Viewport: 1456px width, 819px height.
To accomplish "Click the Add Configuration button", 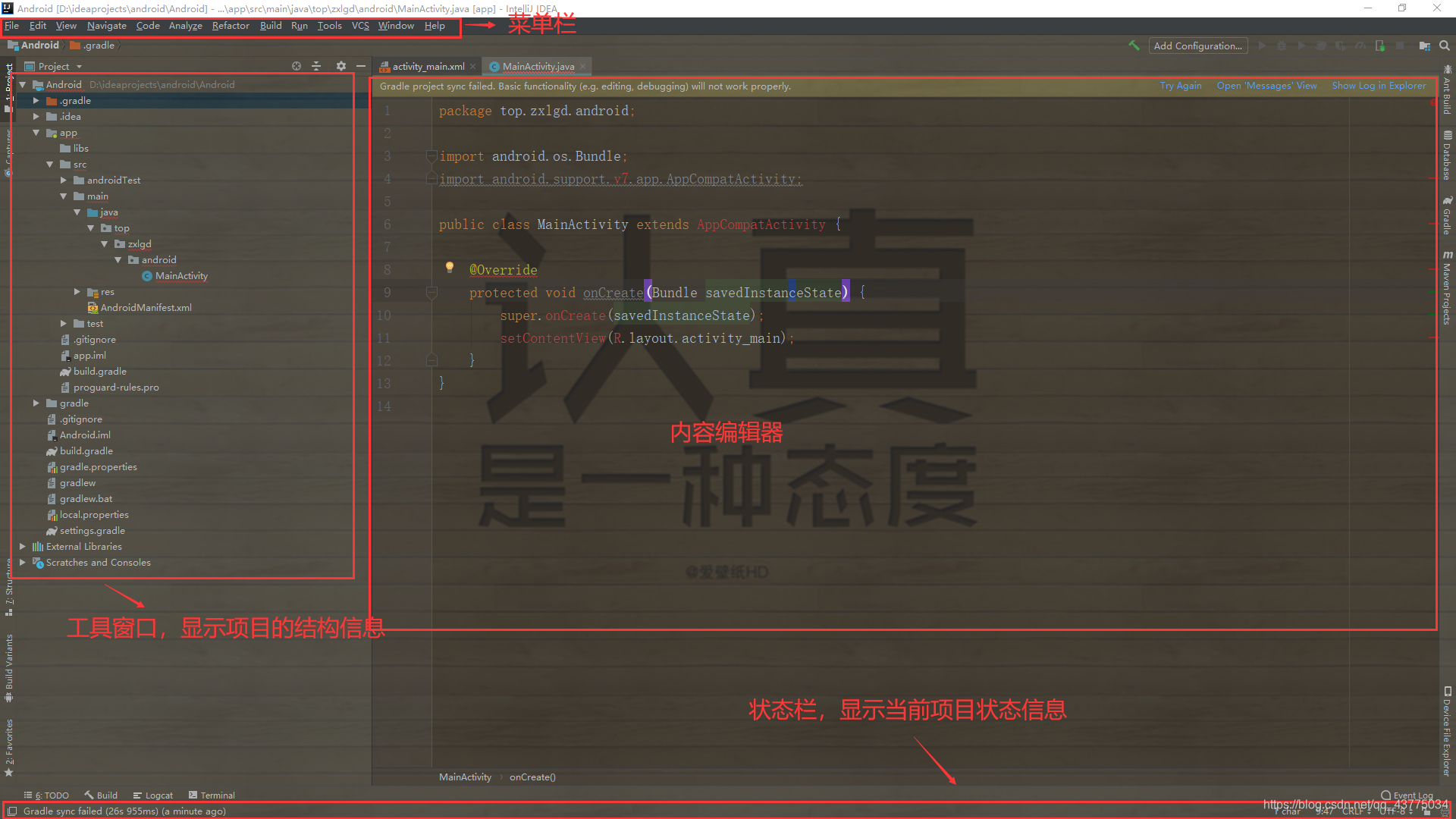I will pos(1197,45).
